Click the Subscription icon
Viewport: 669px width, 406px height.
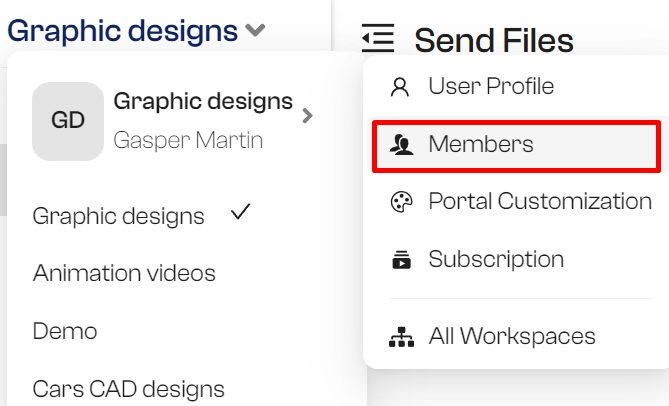click(401, 260)
